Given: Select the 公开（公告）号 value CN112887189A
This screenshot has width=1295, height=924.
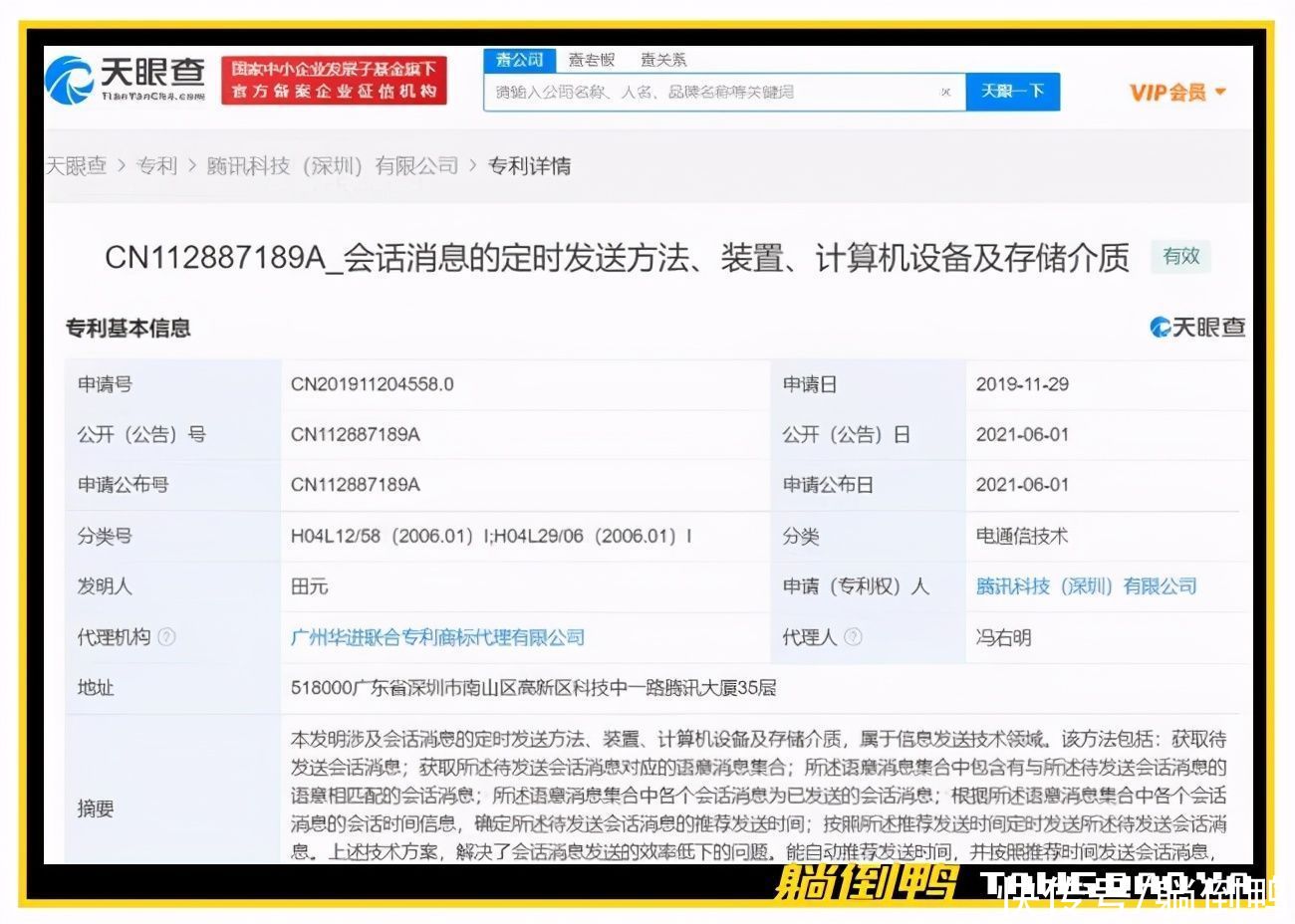Looking at the screenshot, I should pos(355,435).
